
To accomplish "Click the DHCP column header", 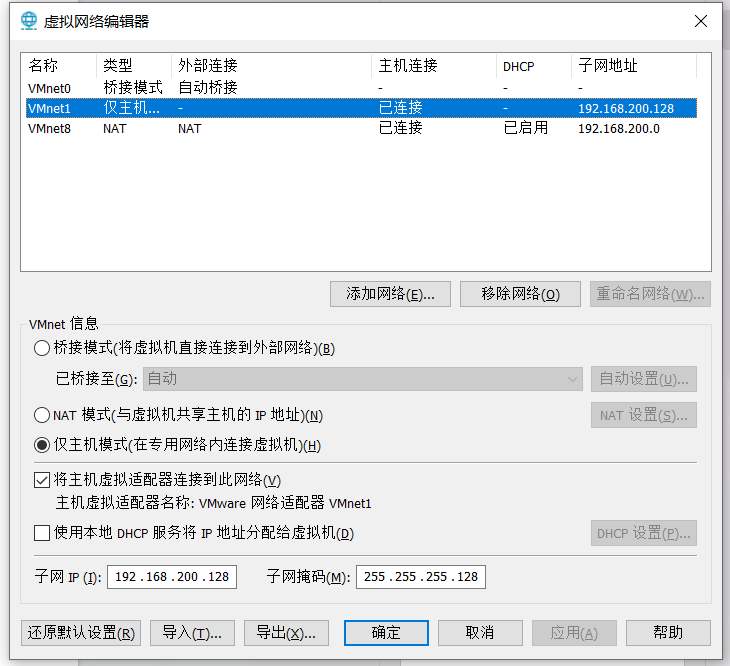I will coord(534,66).
